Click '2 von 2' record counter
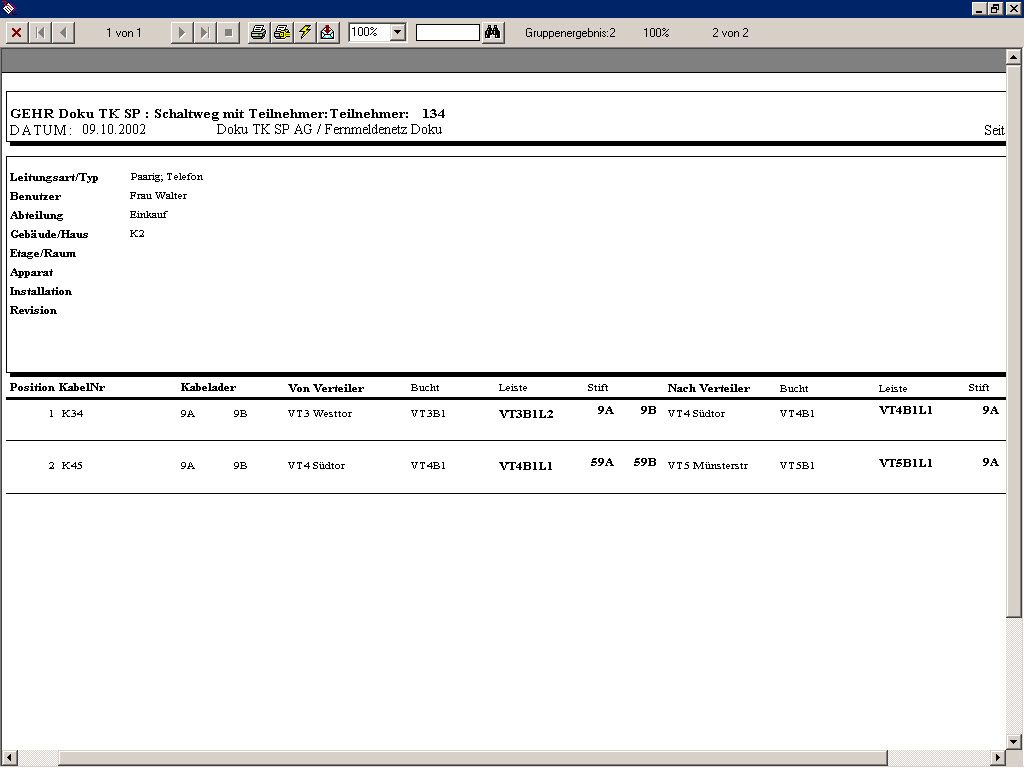Viewport: 1024px width, 768px height. [730, 33]
